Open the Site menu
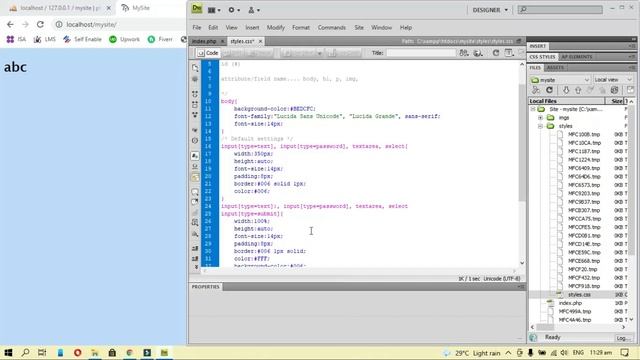This screenshot has width=640, height=360. click(359, 27)
